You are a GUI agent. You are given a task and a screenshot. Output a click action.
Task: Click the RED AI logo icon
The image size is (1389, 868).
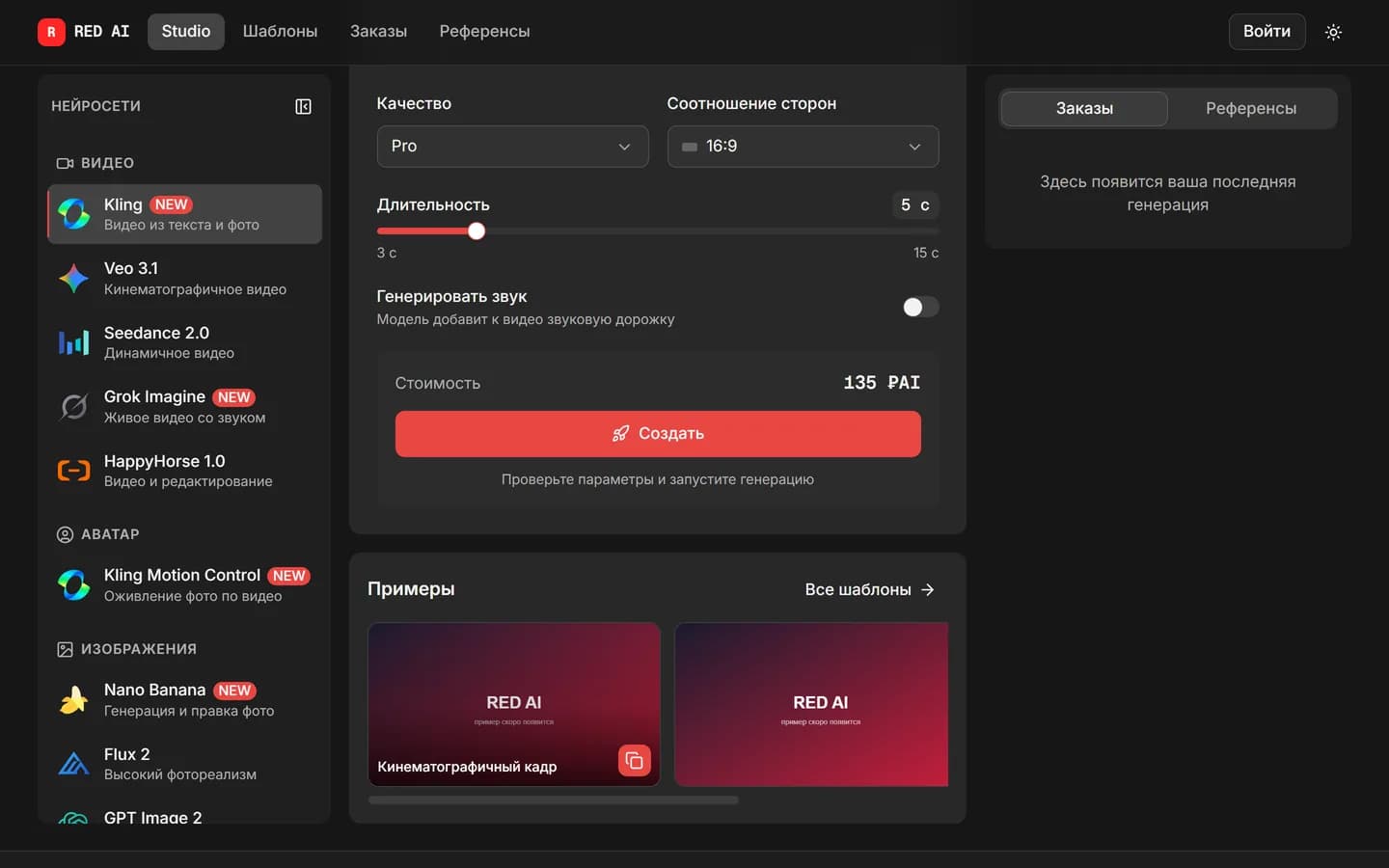[51, 32]
